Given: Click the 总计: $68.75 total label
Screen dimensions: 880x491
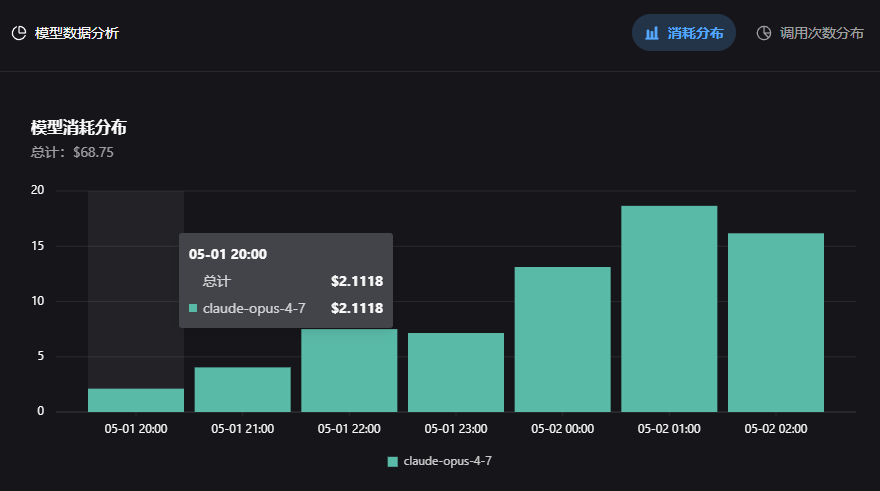Looking at the screenshot, I should (x=72, y=152).
